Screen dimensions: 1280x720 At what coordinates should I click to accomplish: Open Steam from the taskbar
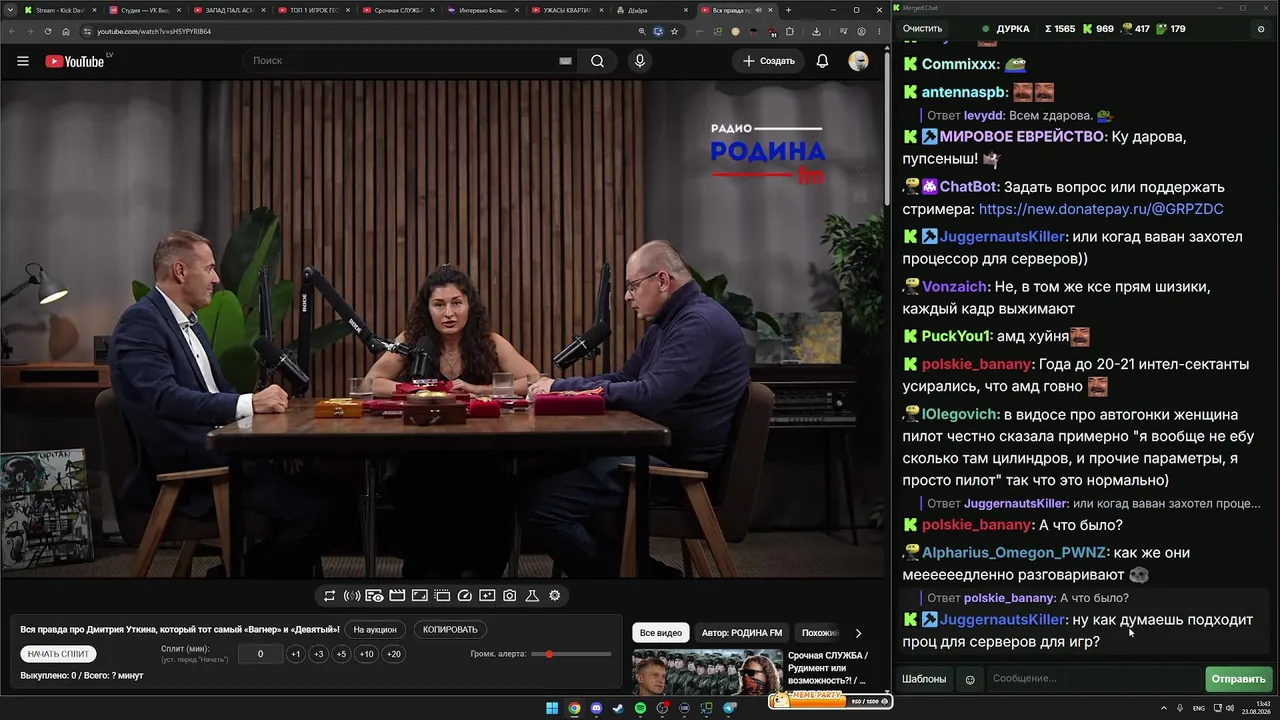[x=618, y=708]
